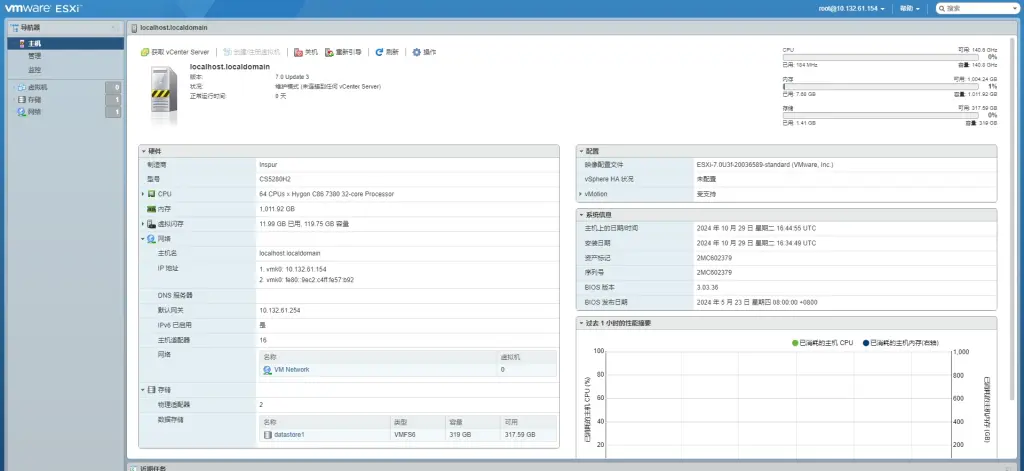Click the 搜索 search input field

980,8
